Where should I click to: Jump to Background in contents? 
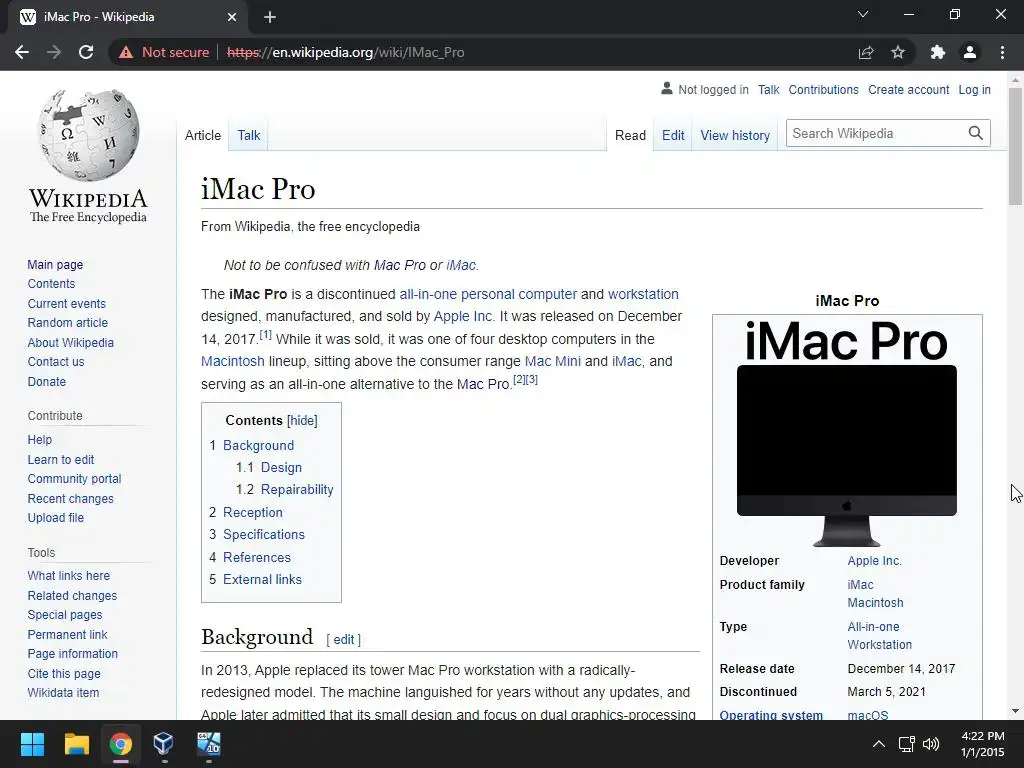[x=259, y=445]
